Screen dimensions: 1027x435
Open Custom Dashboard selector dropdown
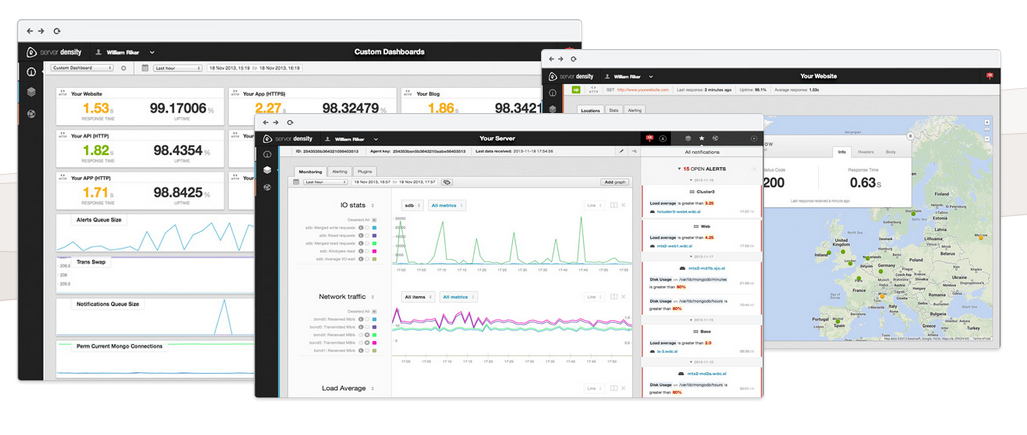[83, 67]
